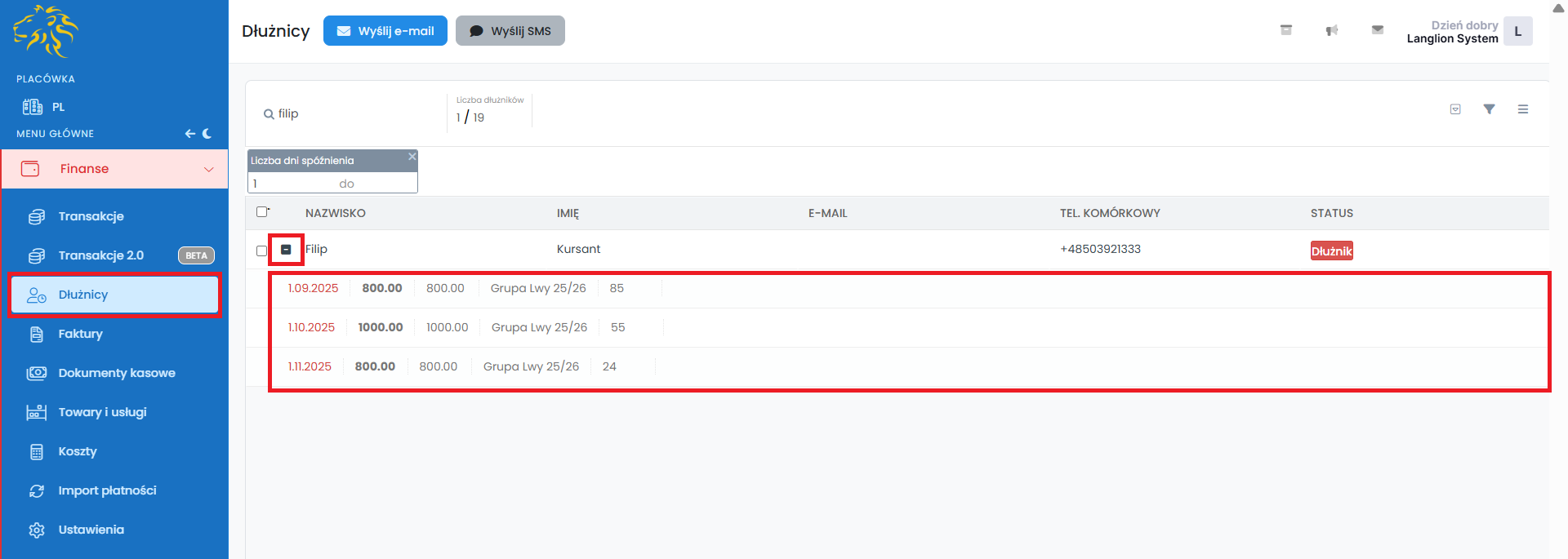Image resolution: width=1568 pixels, height=559 pixels.
Task: Collapse Filip's debt details row
Action: coord(286,250)
